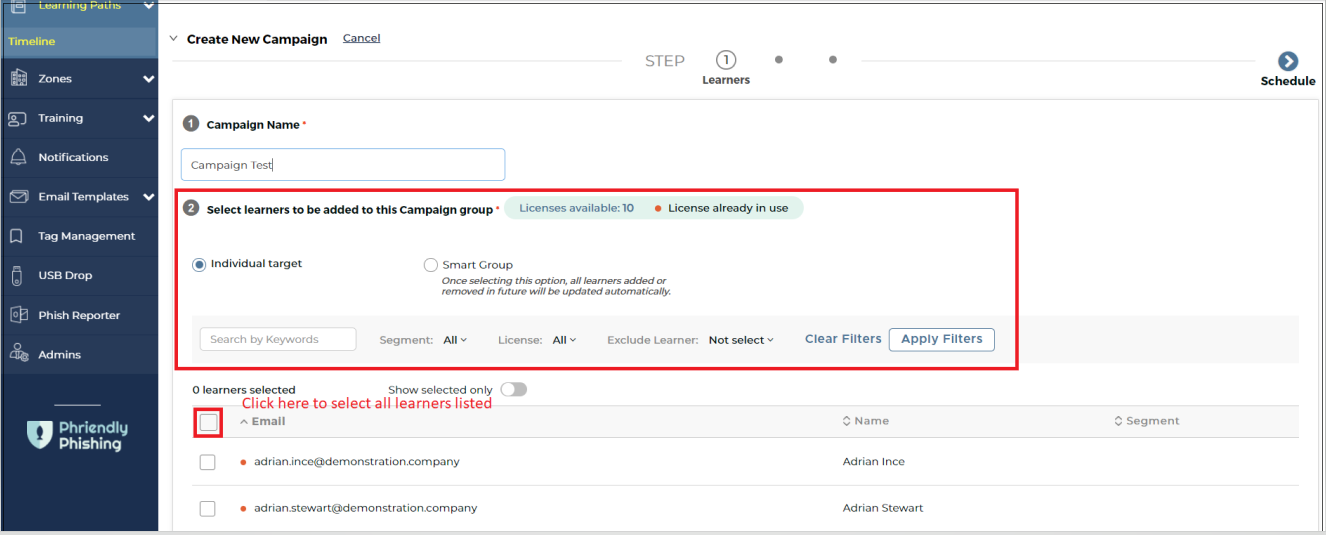Click the 0 learners selected text

pos(244,390)
